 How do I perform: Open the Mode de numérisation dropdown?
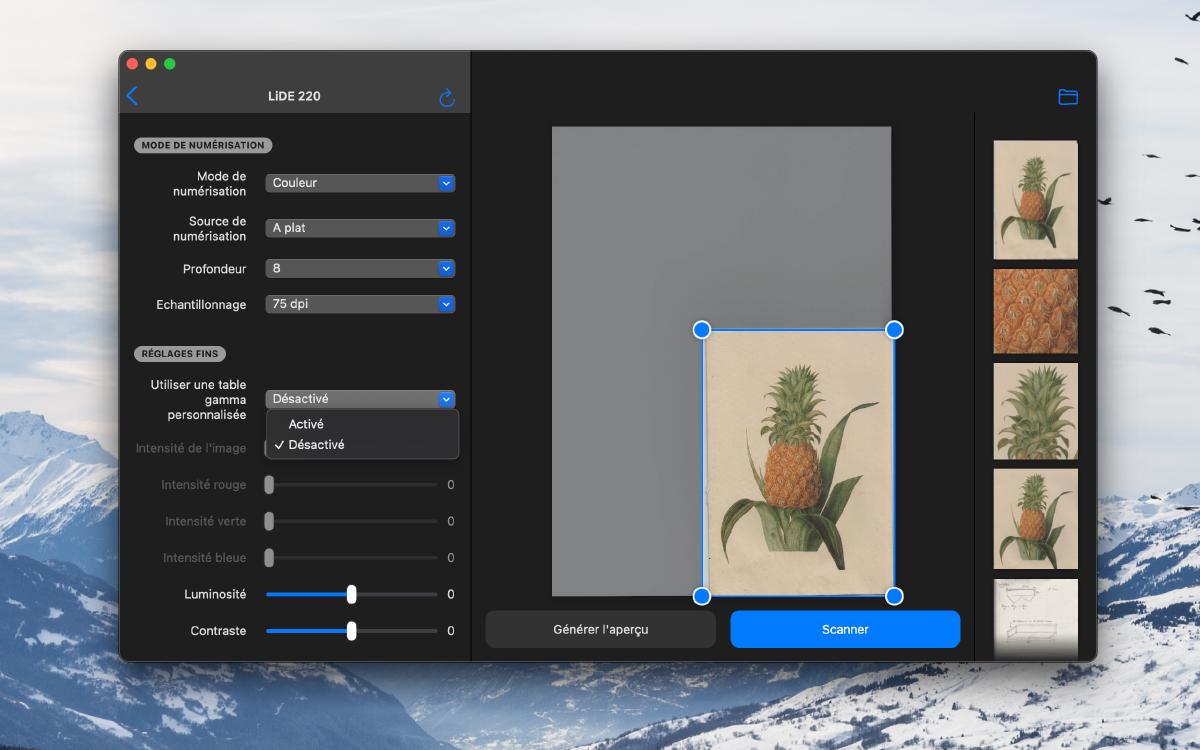[x=360, y=183]
